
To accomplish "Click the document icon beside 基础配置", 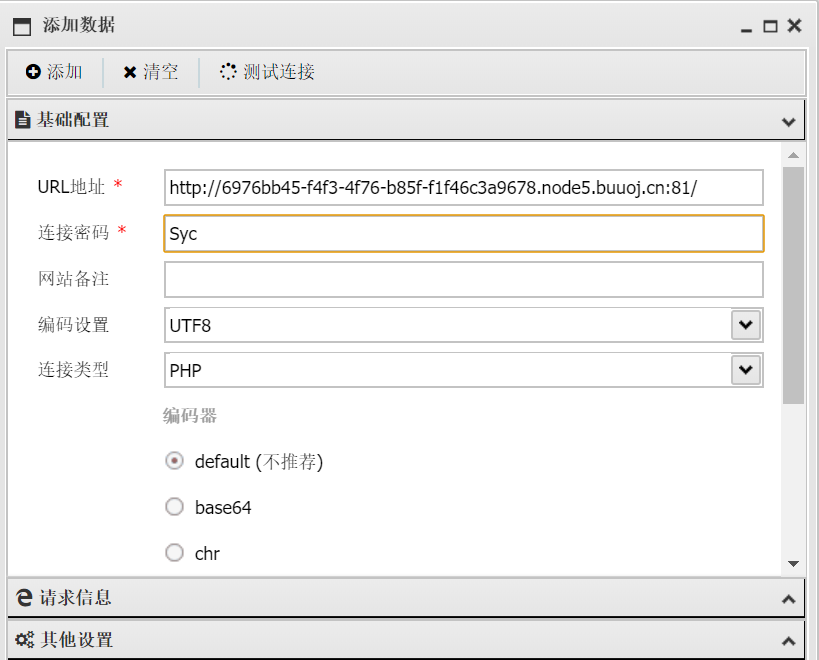I will click(x=22, y=120).
